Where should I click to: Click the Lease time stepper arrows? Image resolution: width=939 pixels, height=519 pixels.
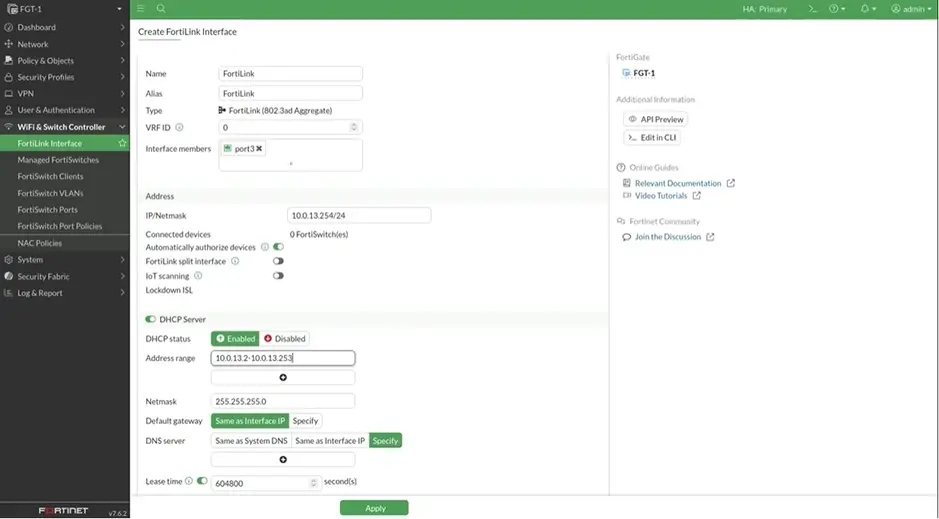coord(313,483)
